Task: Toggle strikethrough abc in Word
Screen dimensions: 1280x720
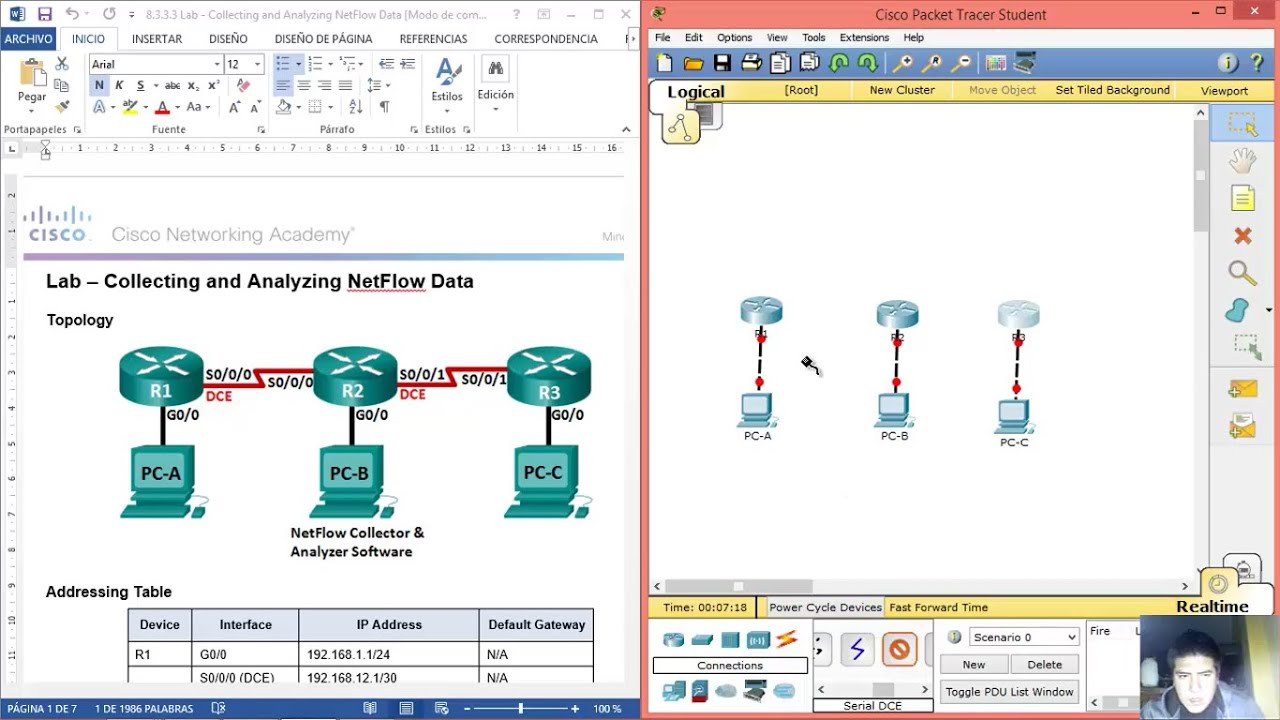Action: click(173, 86)
